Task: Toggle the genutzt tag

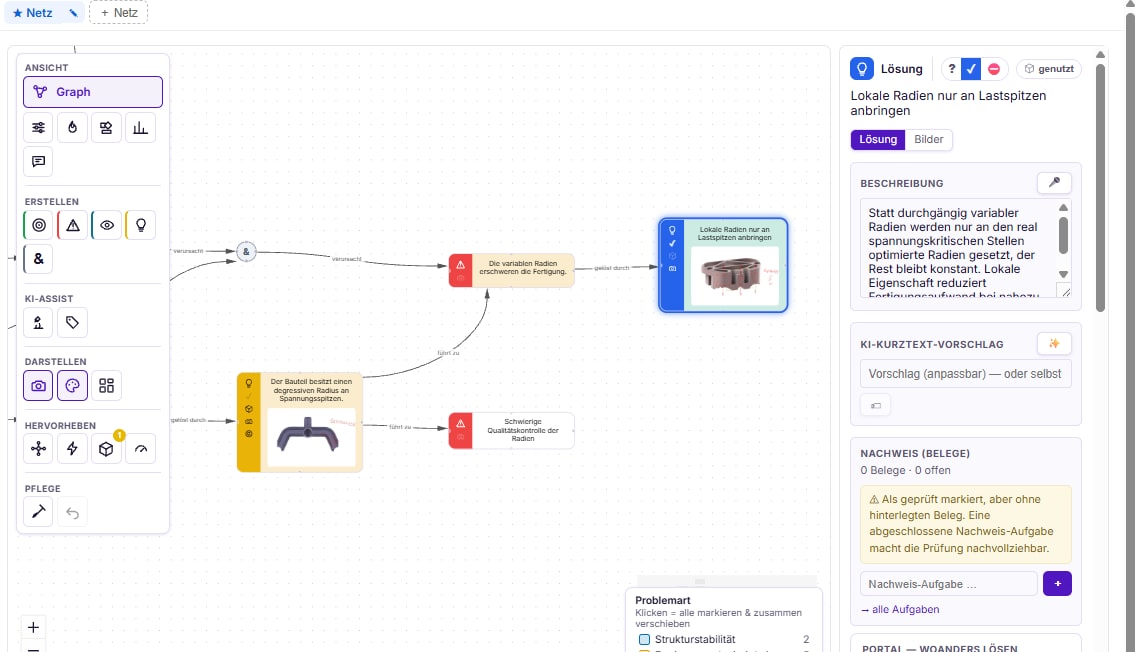Action: click(x=1050, y=69)
